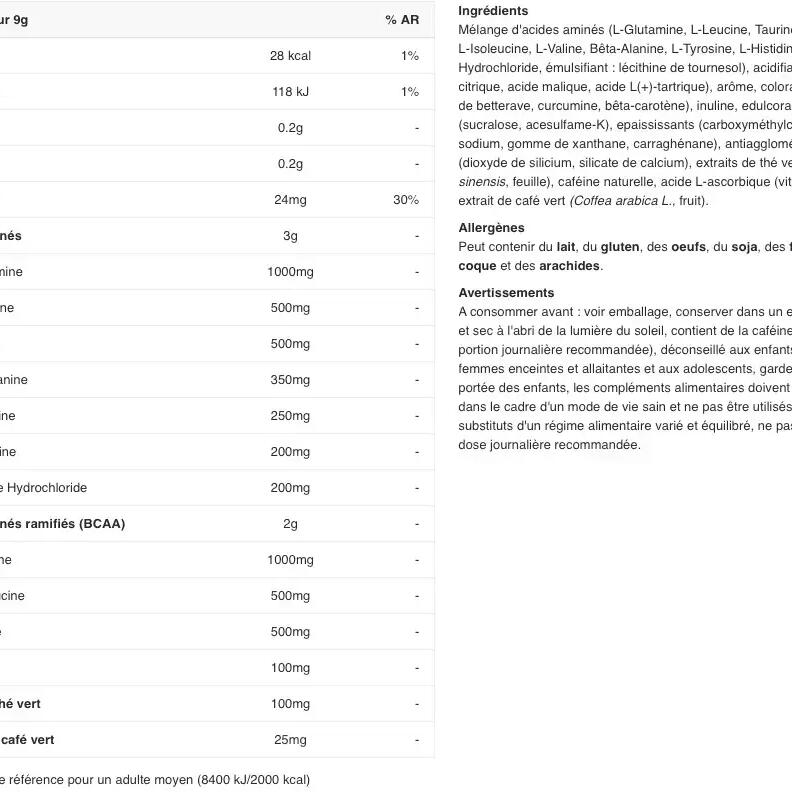Click the Avertissements heading
The width and height of the screenshot is (792, 792).
coord(506,293)
